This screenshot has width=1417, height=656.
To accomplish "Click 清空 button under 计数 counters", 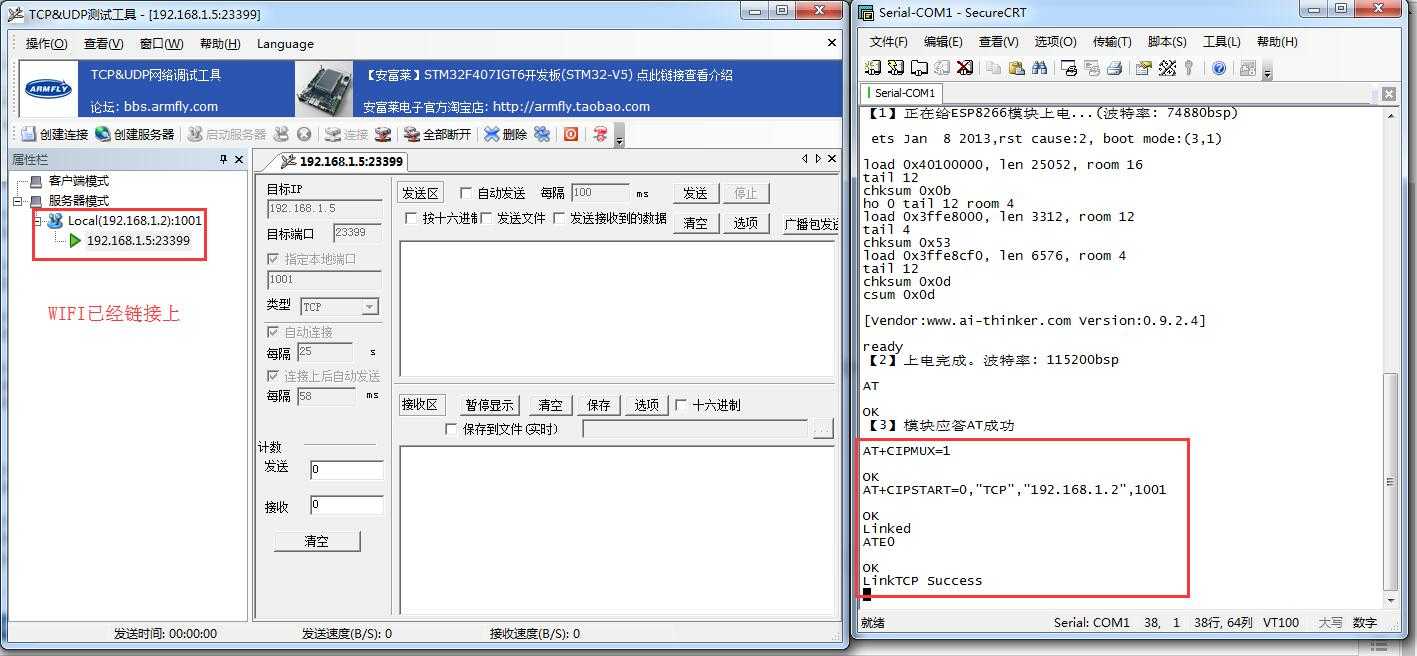I will point(316,541).
